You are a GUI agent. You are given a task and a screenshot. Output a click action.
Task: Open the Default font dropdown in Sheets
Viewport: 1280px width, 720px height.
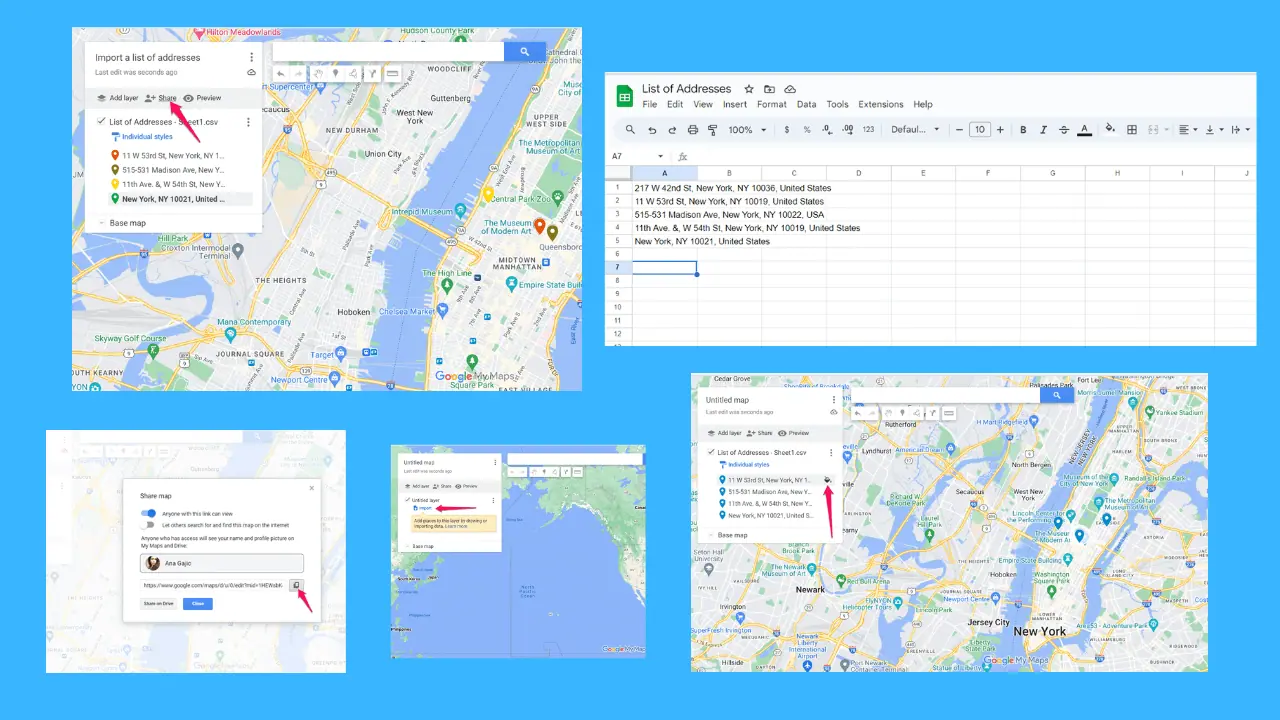(x=915, y=130)
